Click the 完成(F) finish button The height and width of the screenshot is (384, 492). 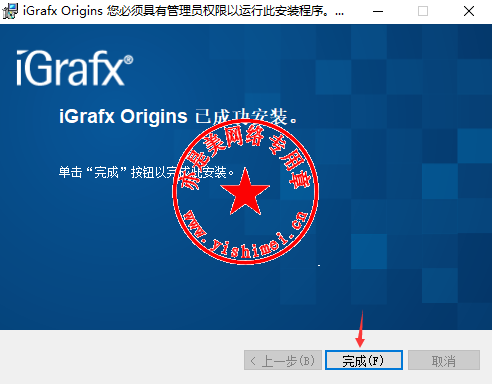(x=364, y=360)
